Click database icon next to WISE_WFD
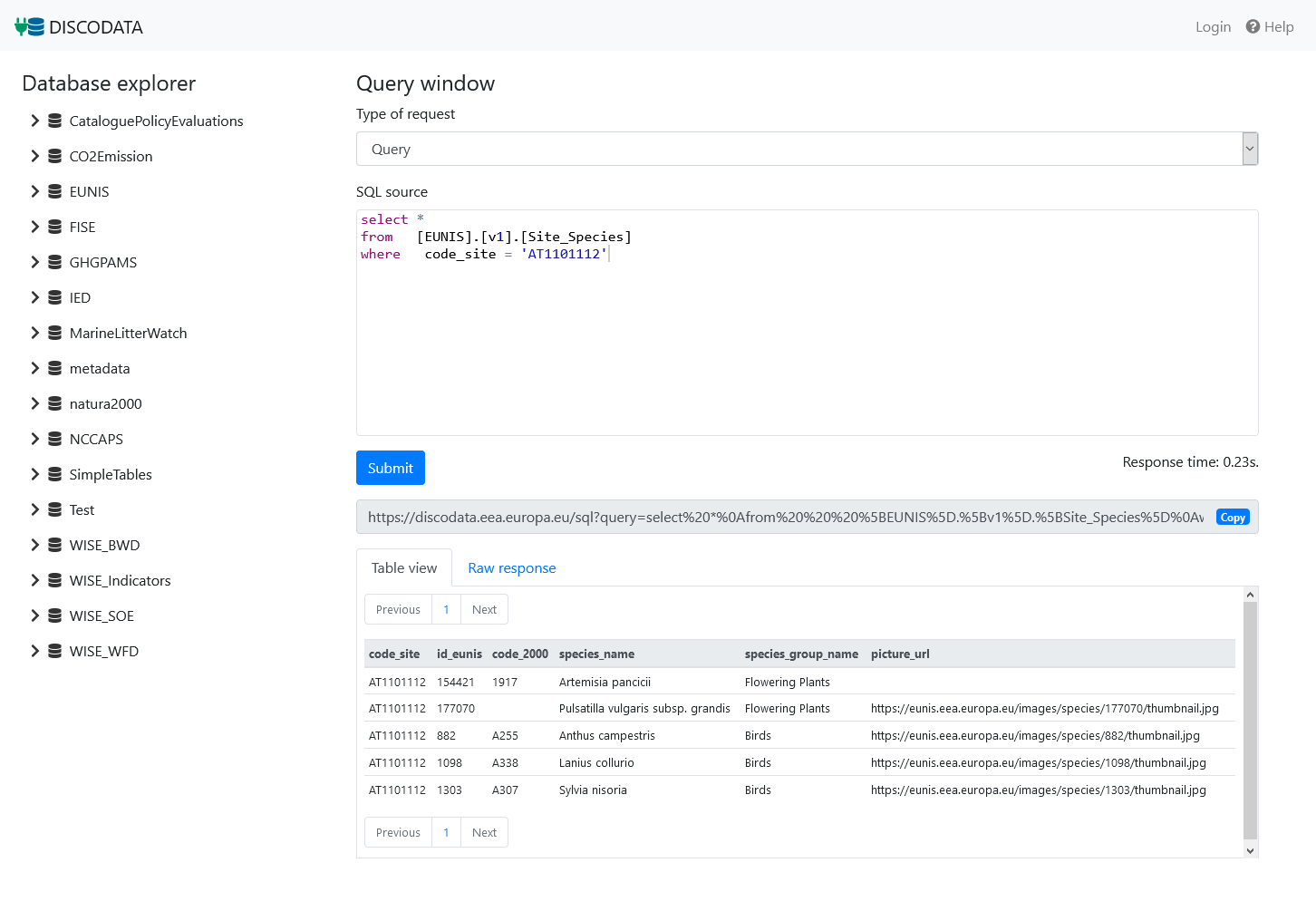The width and height of the screenshot is (1316, 911). (x=55, y=651)
